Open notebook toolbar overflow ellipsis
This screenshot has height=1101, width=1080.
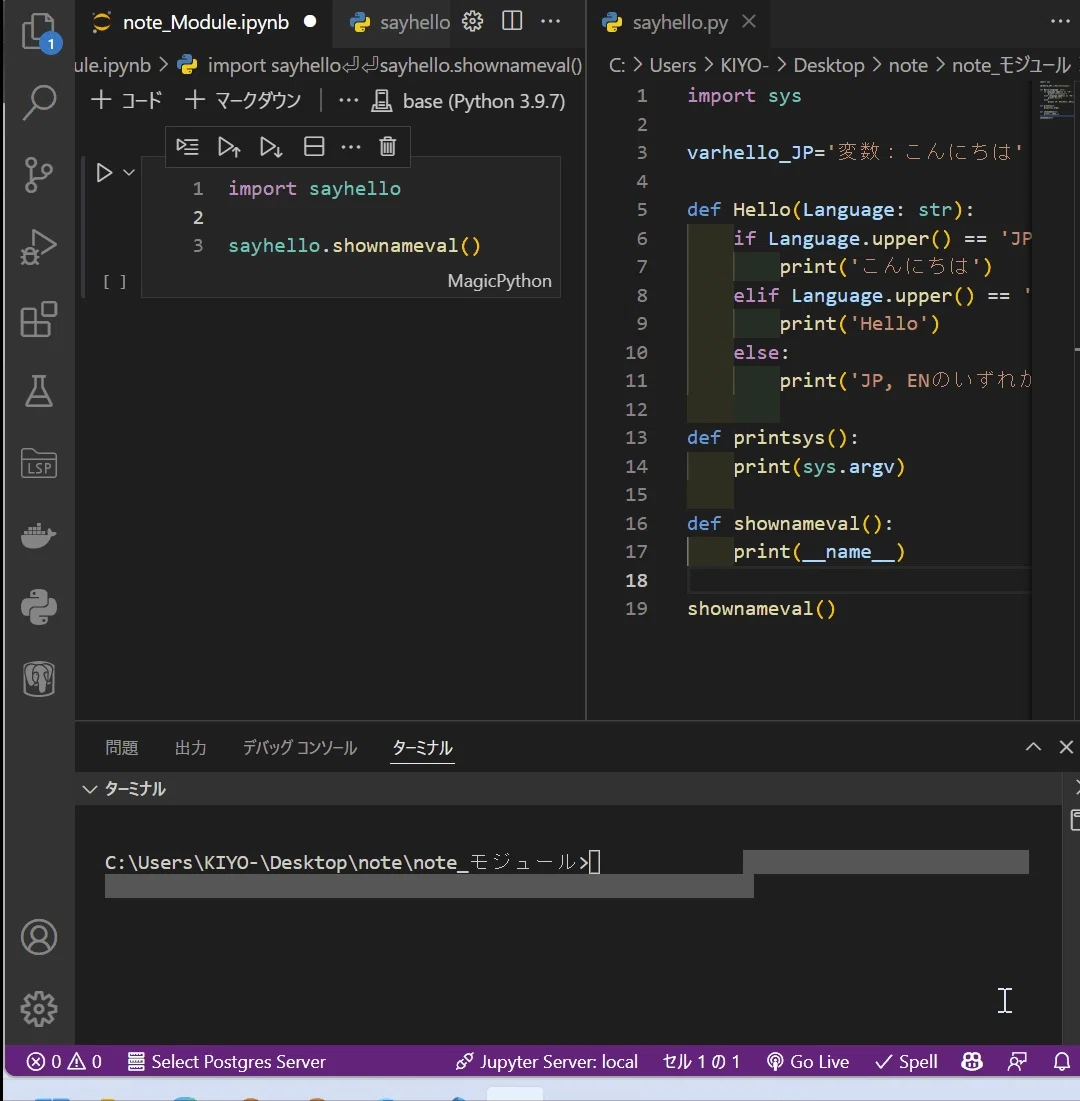(x=348, y=100)
